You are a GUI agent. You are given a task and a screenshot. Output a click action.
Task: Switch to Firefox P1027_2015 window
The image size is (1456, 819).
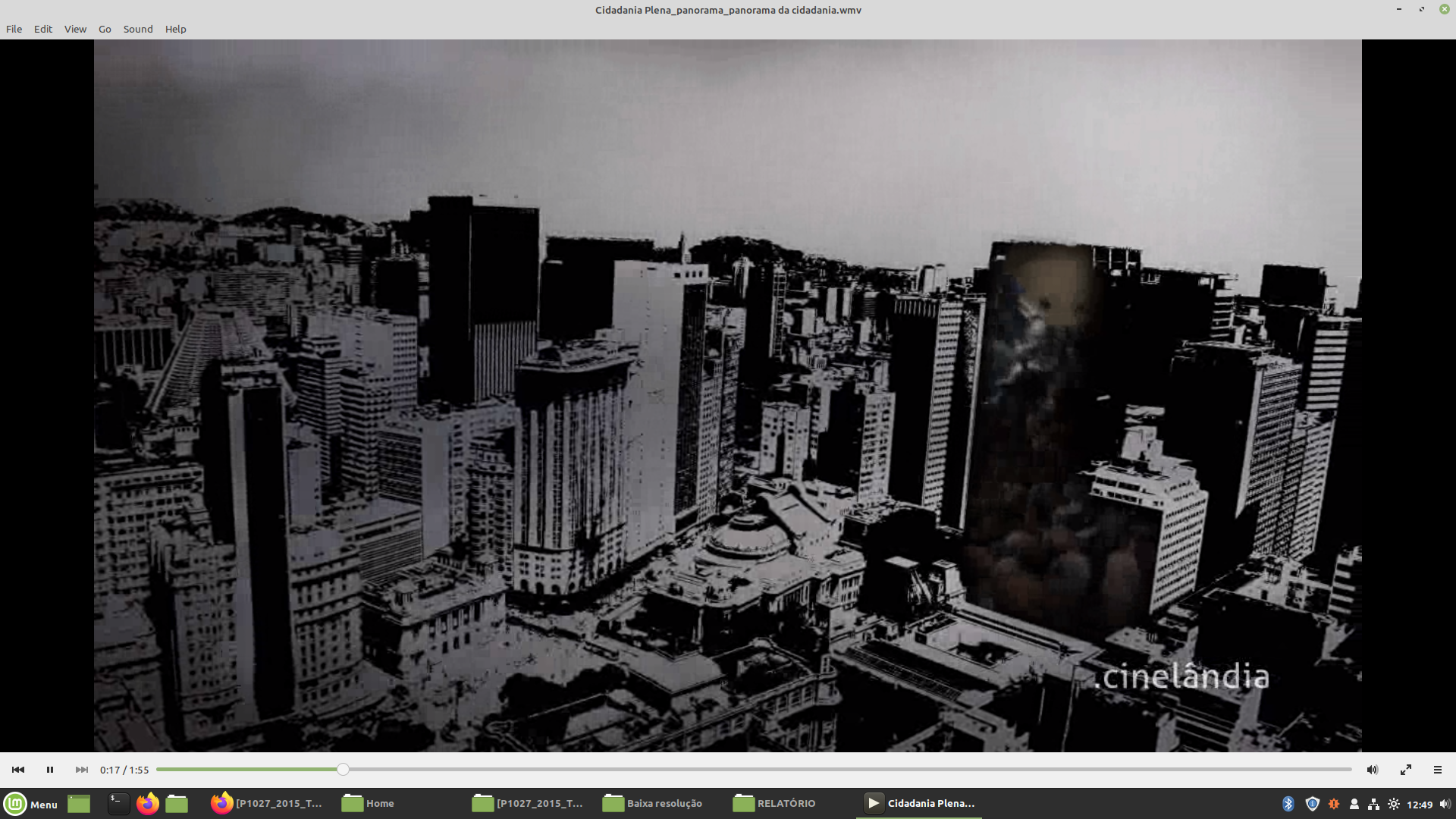pos(267,804)
